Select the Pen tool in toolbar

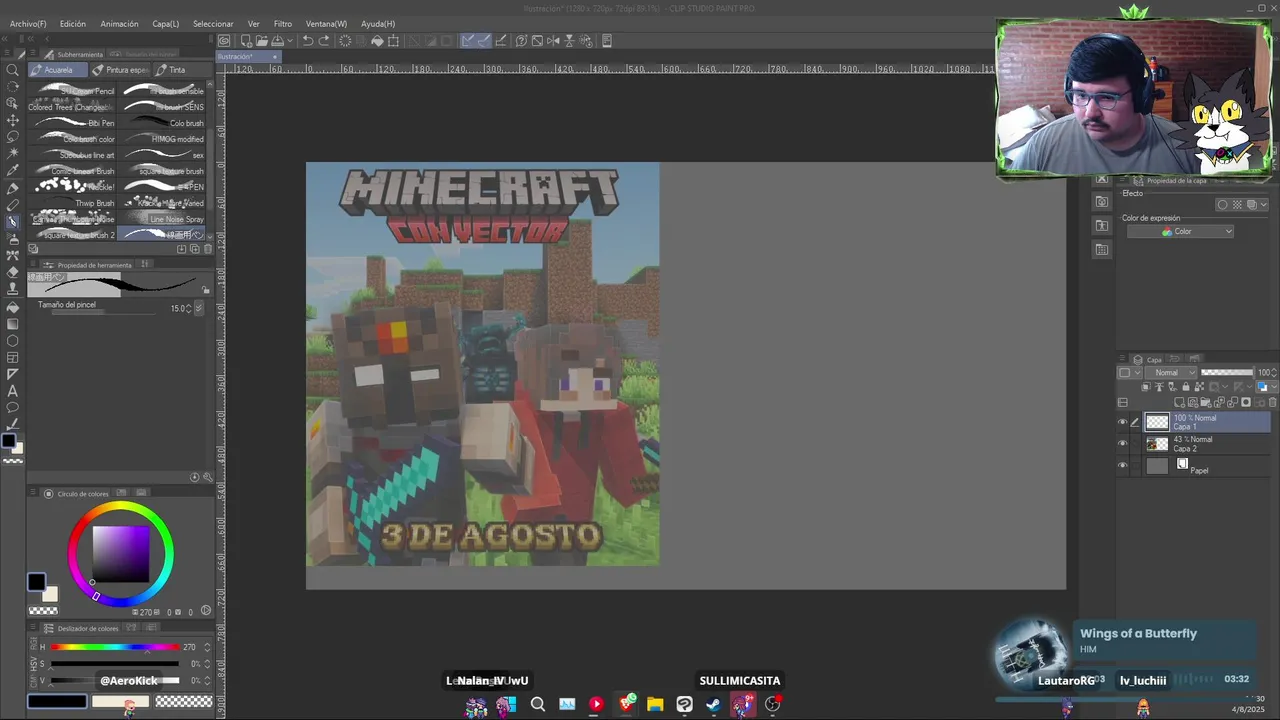[x=13, y=188]
